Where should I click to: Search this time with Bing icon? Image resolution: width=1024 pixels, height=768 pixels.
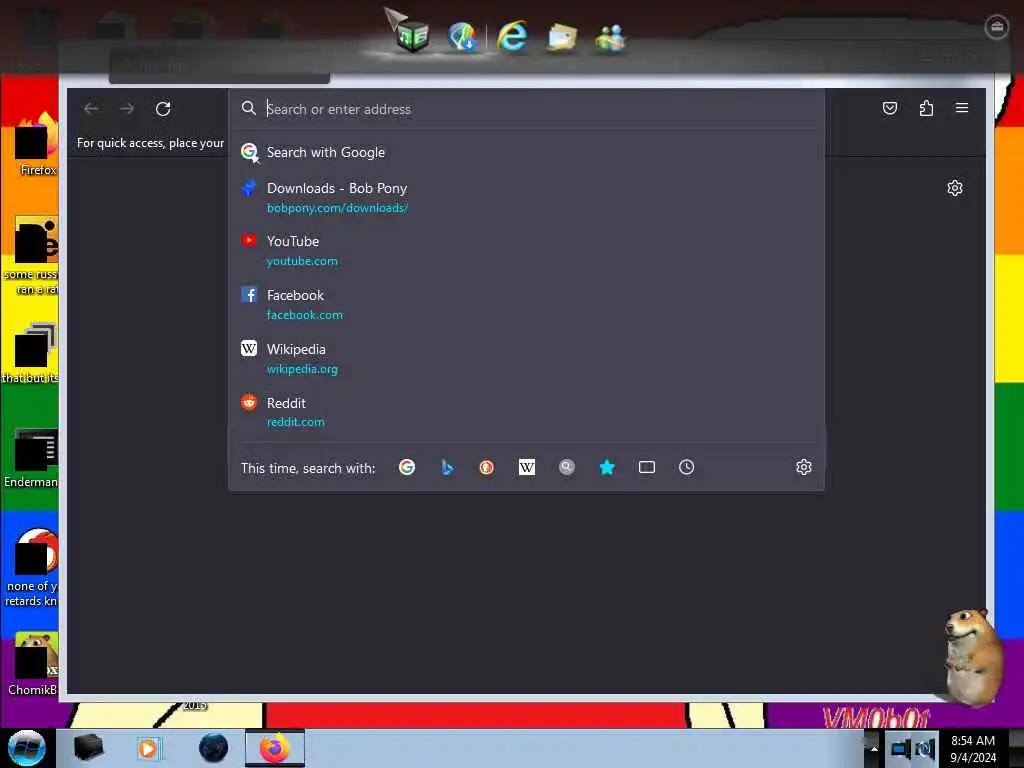447,467
